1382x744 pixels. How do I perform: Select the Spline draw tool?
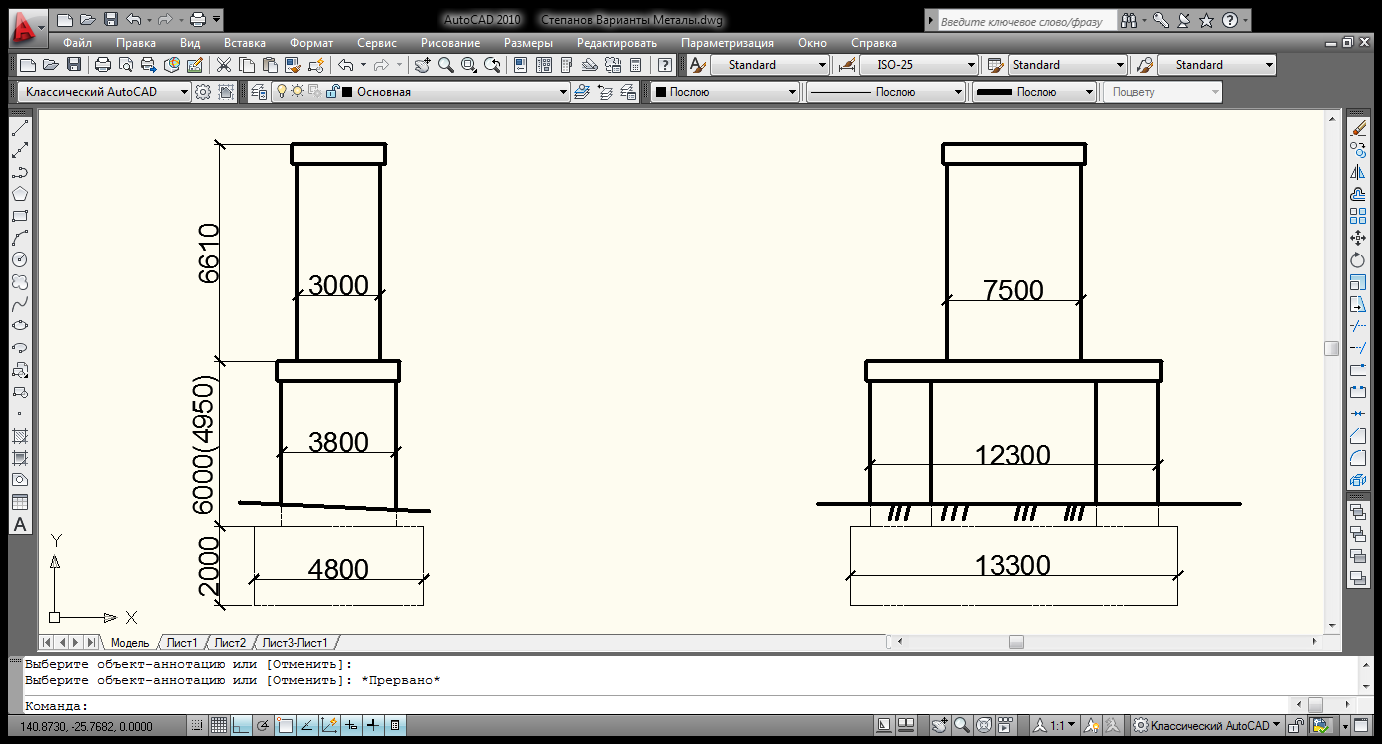[x=19, y=303]
